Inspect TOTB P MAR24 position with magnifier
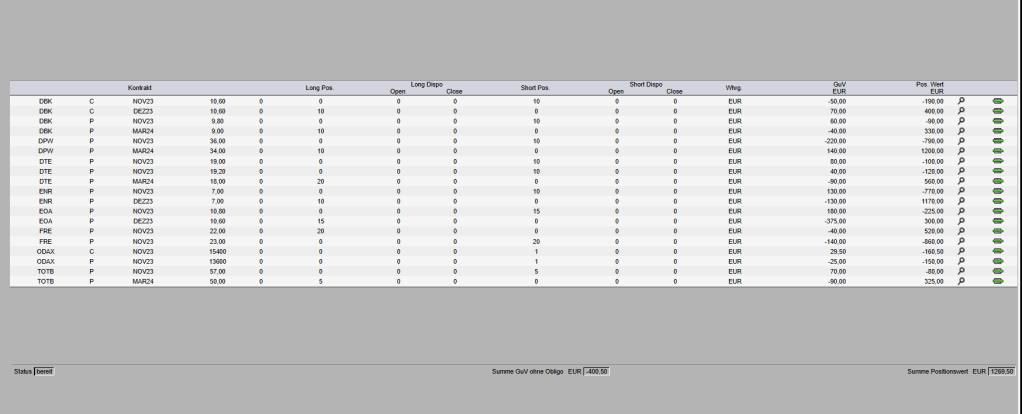Viewport: 1022px width, 414px height. 961,281
